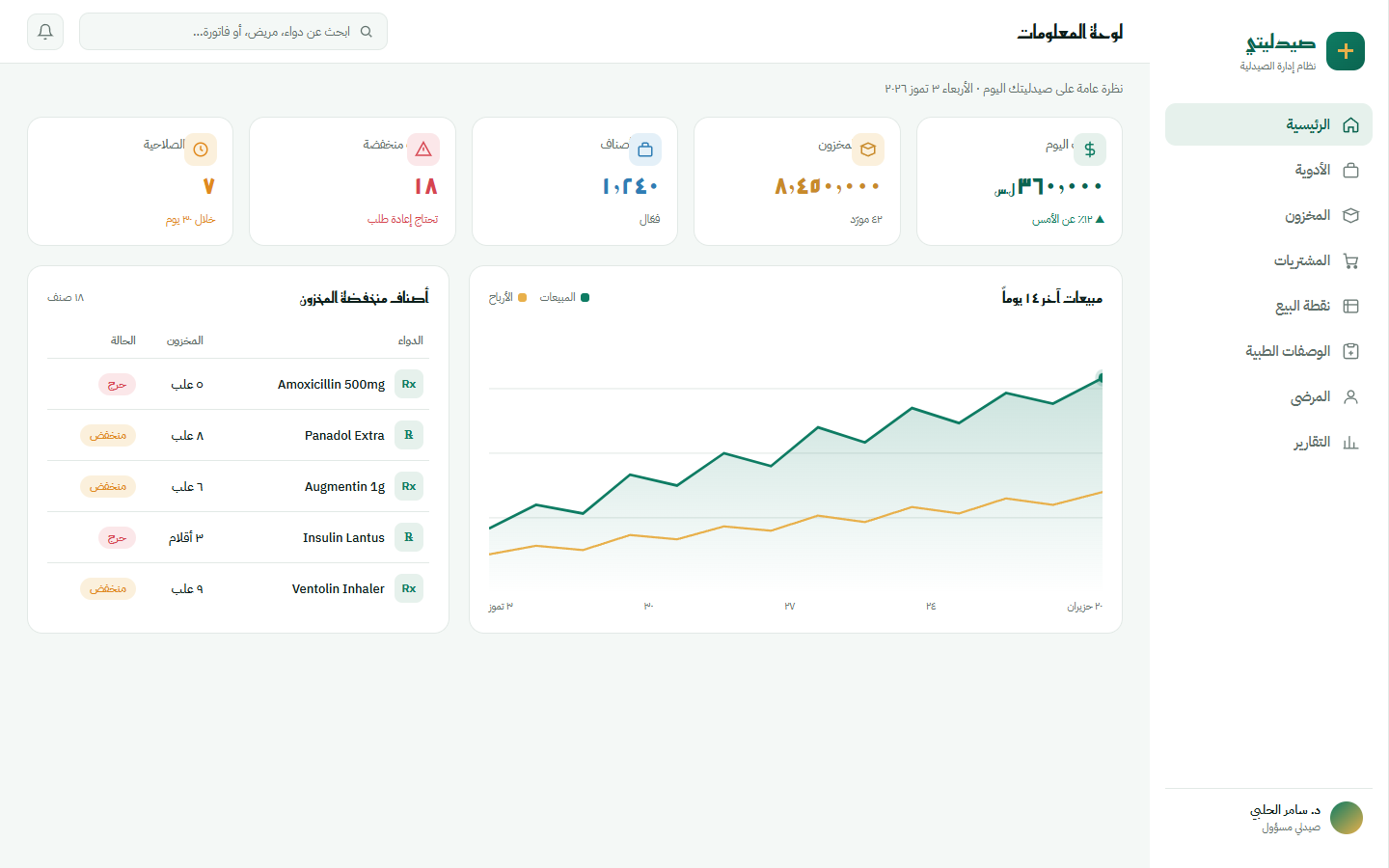Select the Panadol Extra drug name
Image resolution: width=1389 pixels, height=868 pixels.
[344, 435]
